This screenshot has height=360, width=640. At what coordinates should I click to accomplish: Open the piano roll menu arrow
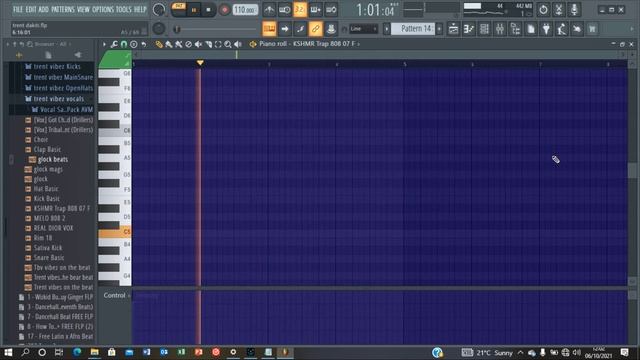104,44
